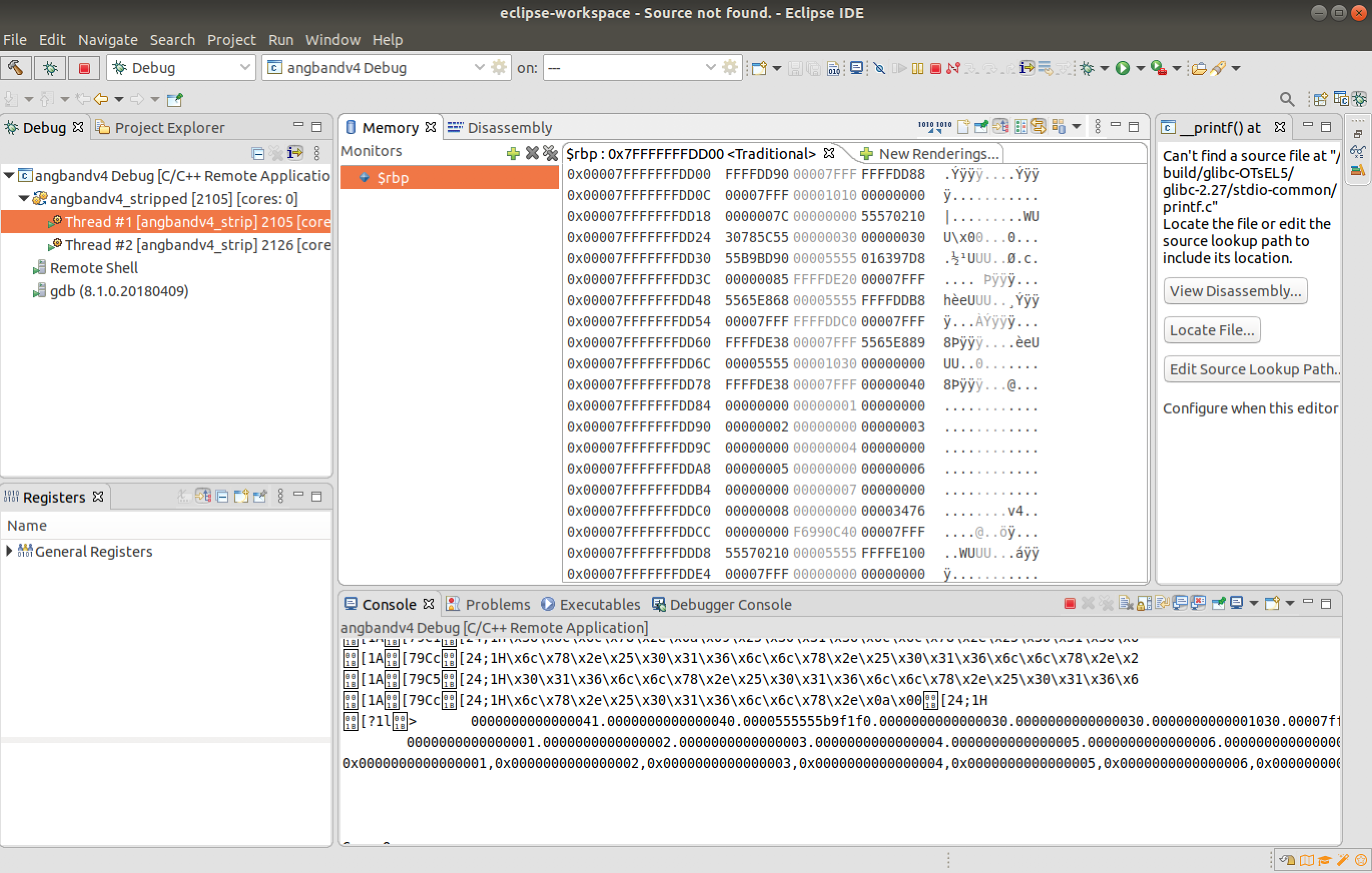
Task: Terminate the console's red stop button
Action: tap(1069, 603)
